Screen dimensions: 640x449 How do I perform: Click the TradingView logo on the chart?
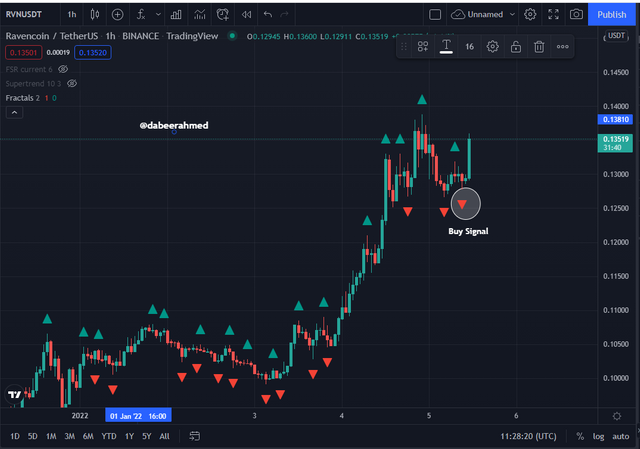click(15, 394)
